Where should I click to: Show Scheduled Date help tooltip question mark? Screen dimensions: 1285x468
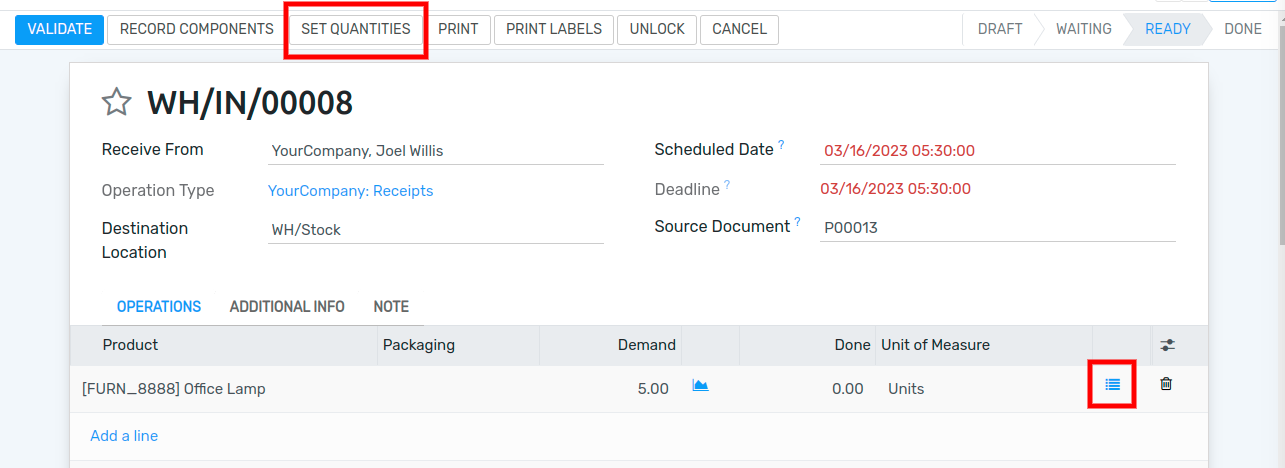click(x=781, y=145)
